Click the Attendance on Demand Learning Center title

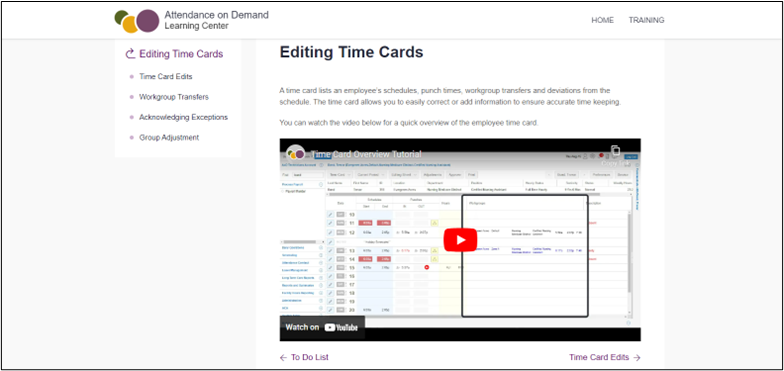pyautogui.click(x=216, y=20)
